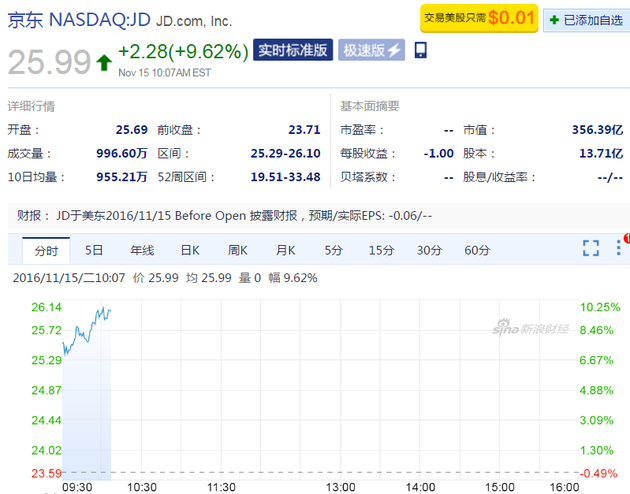Click the earnings per share value -1.00

[438, 153]
